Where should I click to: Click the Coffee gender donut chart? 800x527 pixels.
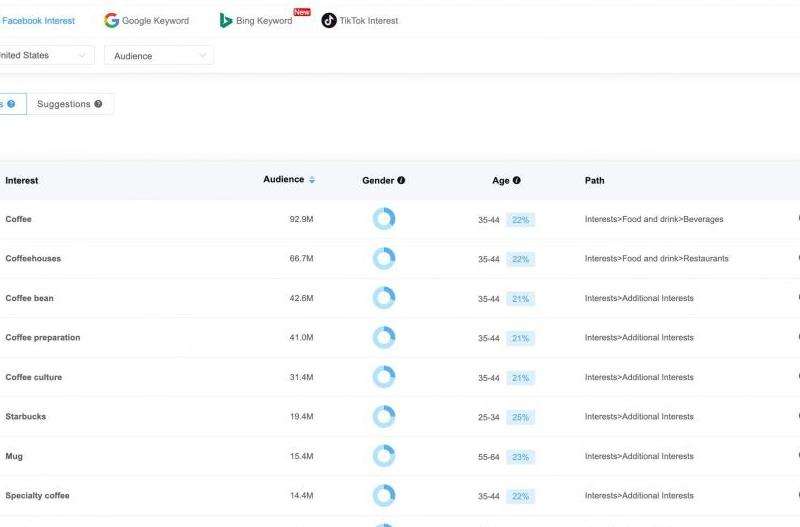pos(384,219)
